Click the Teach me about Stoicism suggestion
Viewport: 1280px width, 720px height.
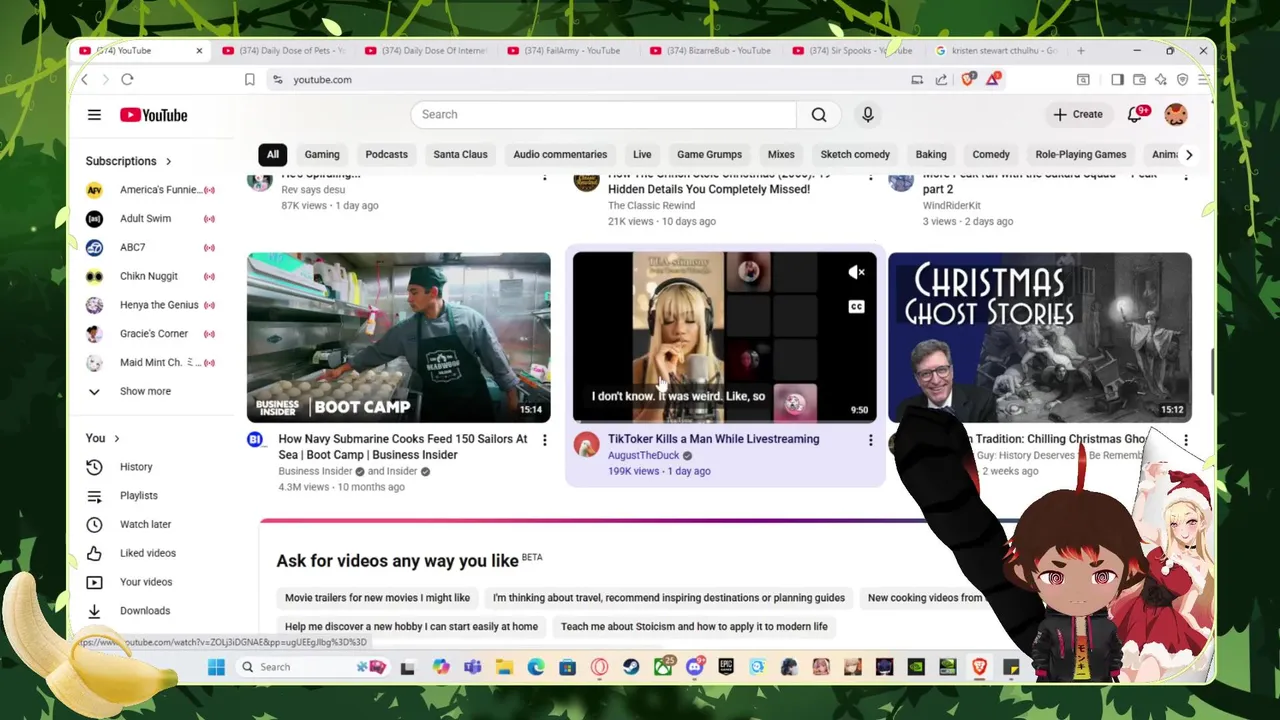(694, 627)
